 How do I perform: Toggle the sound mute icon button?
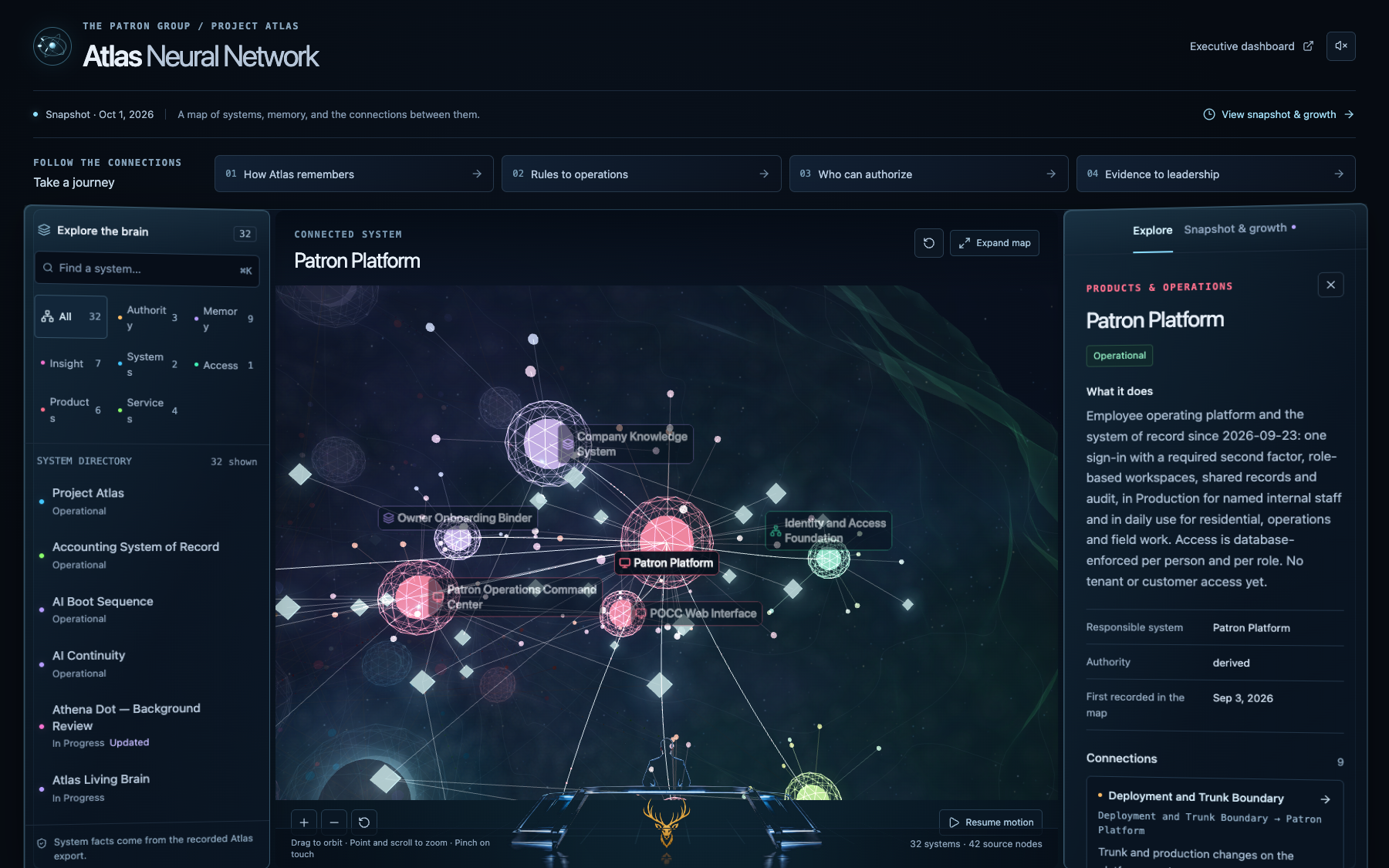tap(1341, 46)
